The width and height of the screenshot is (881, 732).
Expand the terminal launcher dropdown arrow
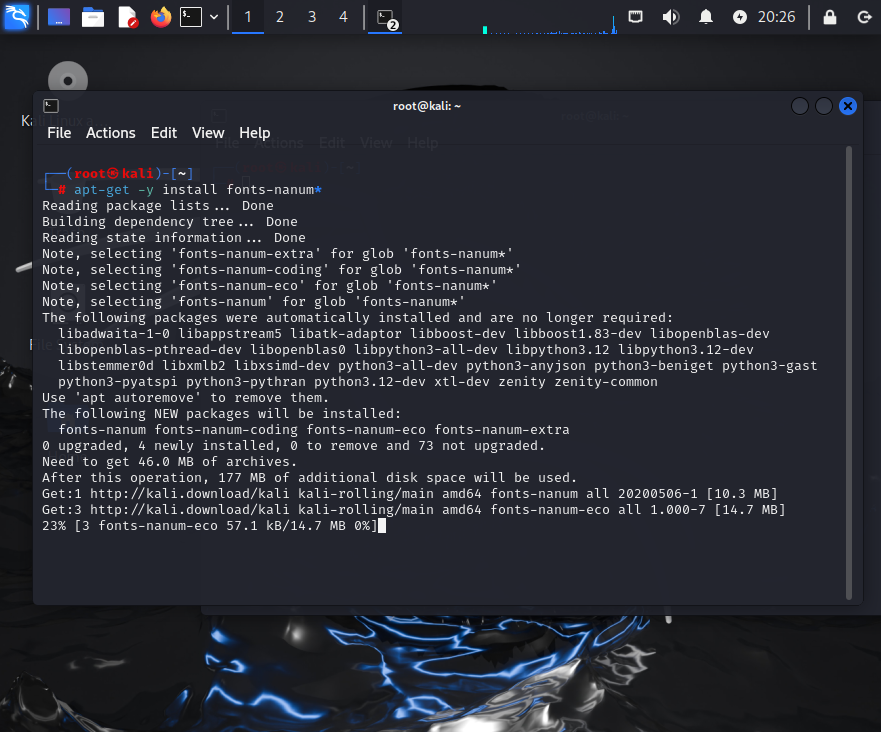tap(214, 17)
